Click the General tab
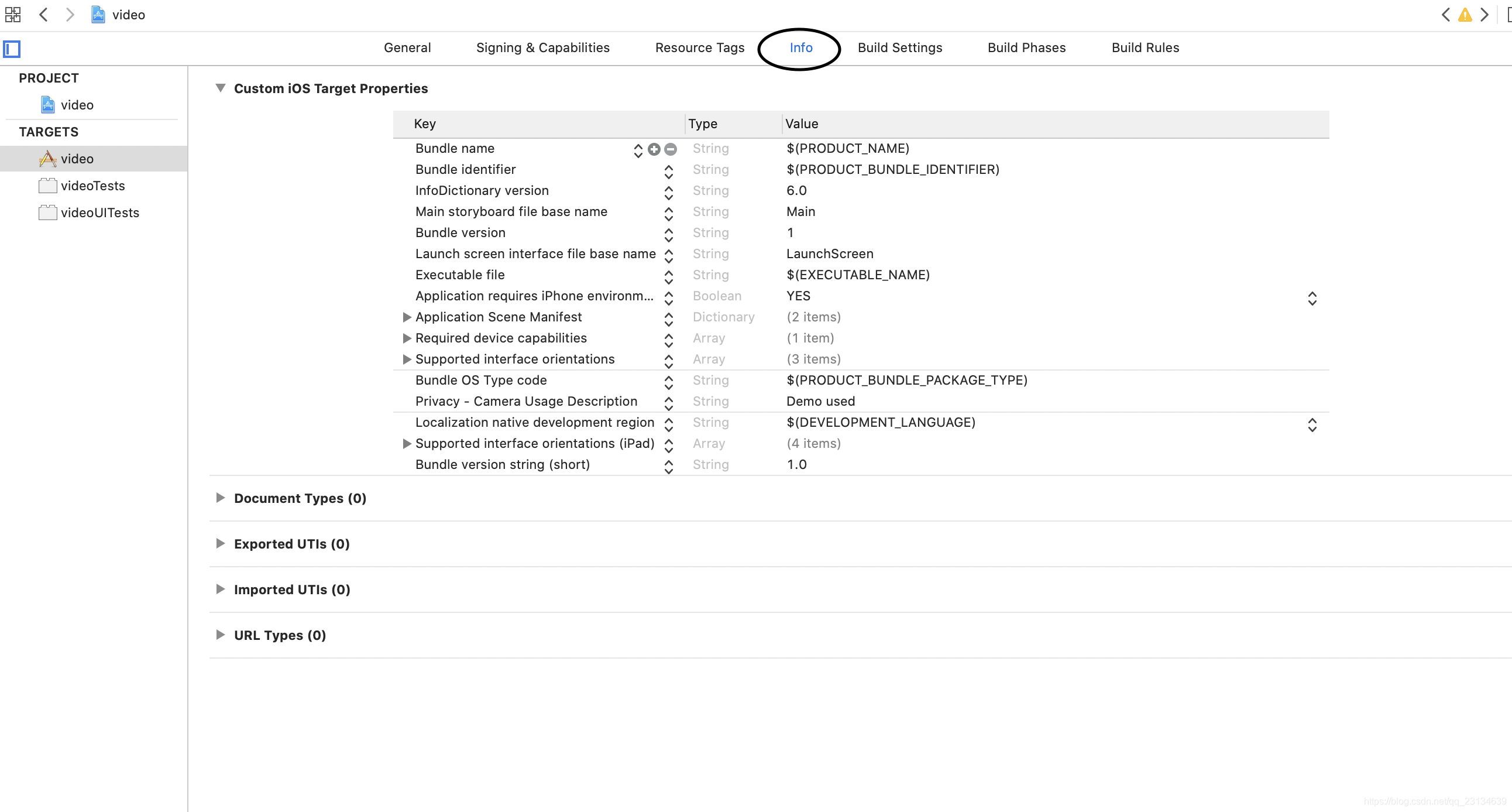Screen dimensions: 1512x812 [407, 47]
